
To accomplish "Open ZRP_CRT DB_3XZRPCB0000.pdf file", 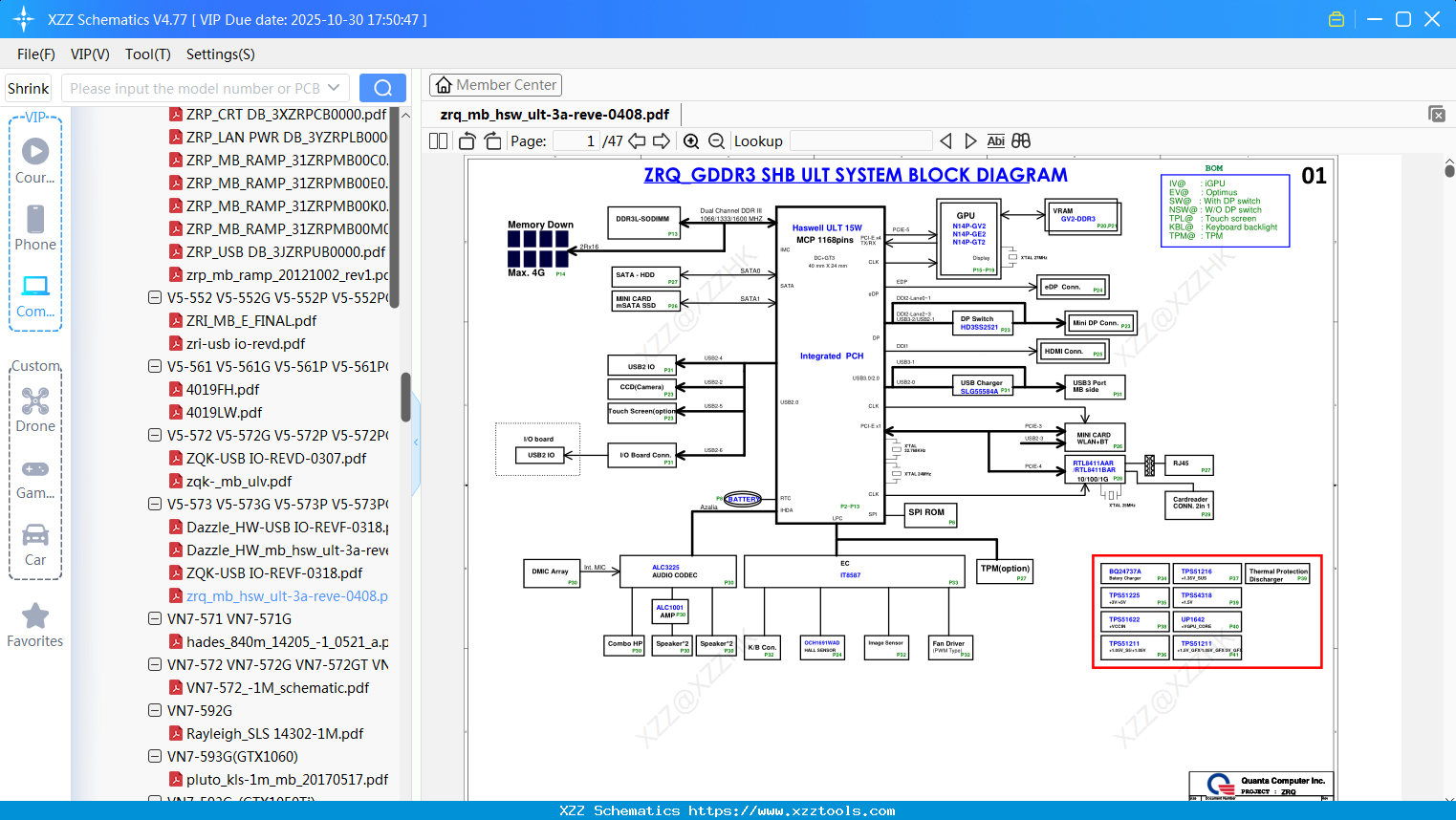I will 286,115.
